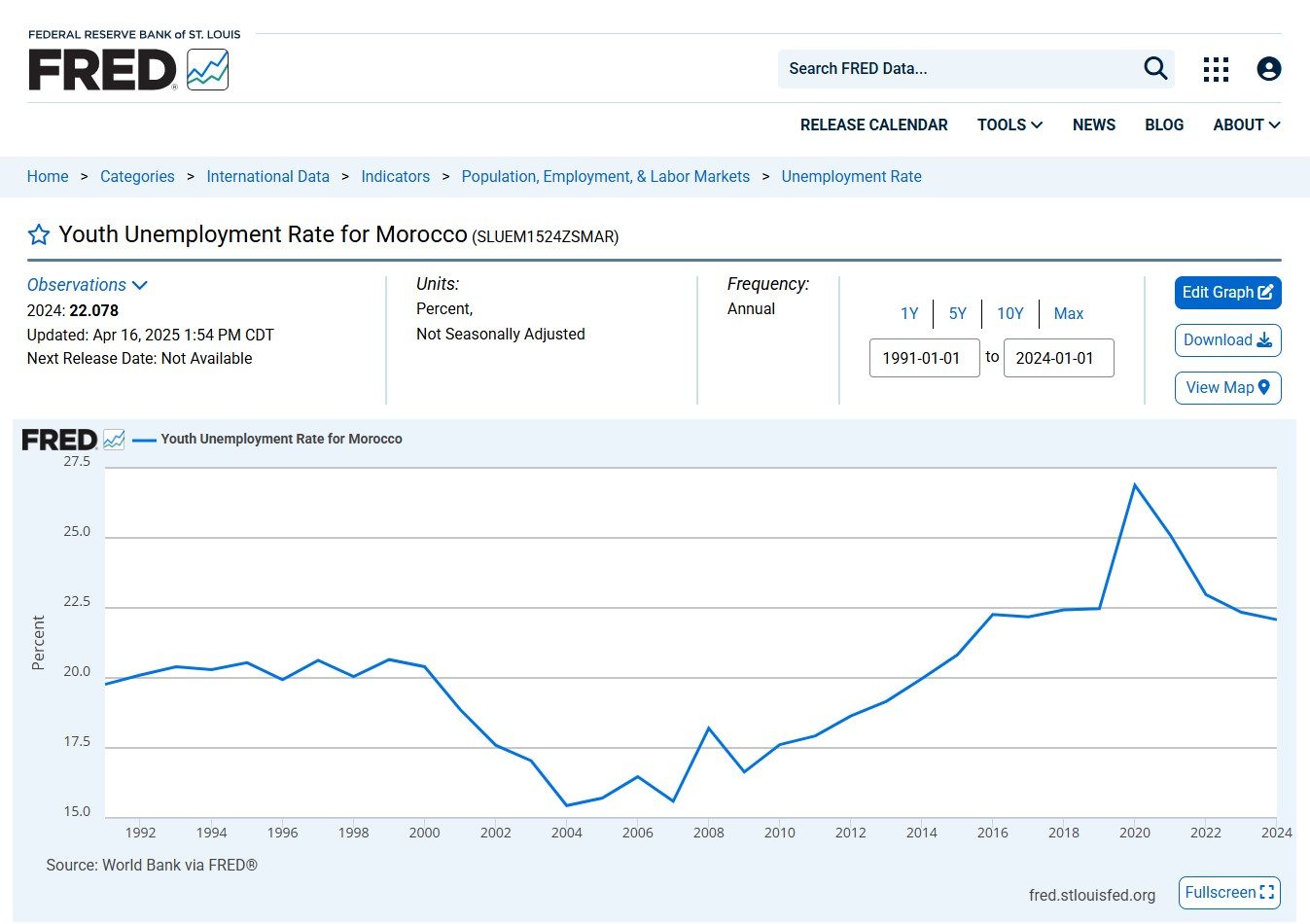The image size is (1310, 924).
Task: Open the Release Calendar page
Action: [x=873, y=125]
